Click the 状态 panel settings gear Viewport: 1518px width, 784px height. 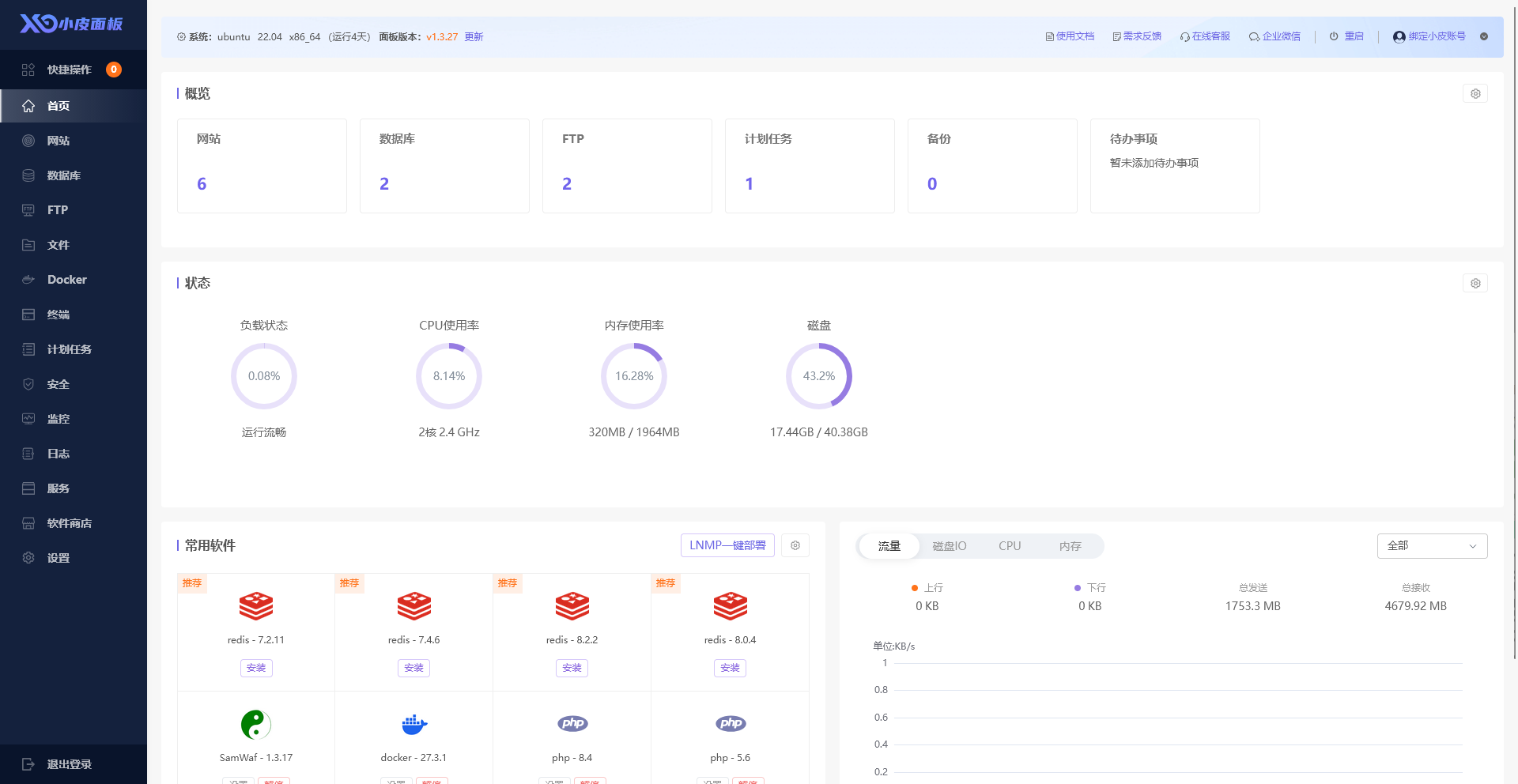pyautogui.click(x=1475, y=284)
